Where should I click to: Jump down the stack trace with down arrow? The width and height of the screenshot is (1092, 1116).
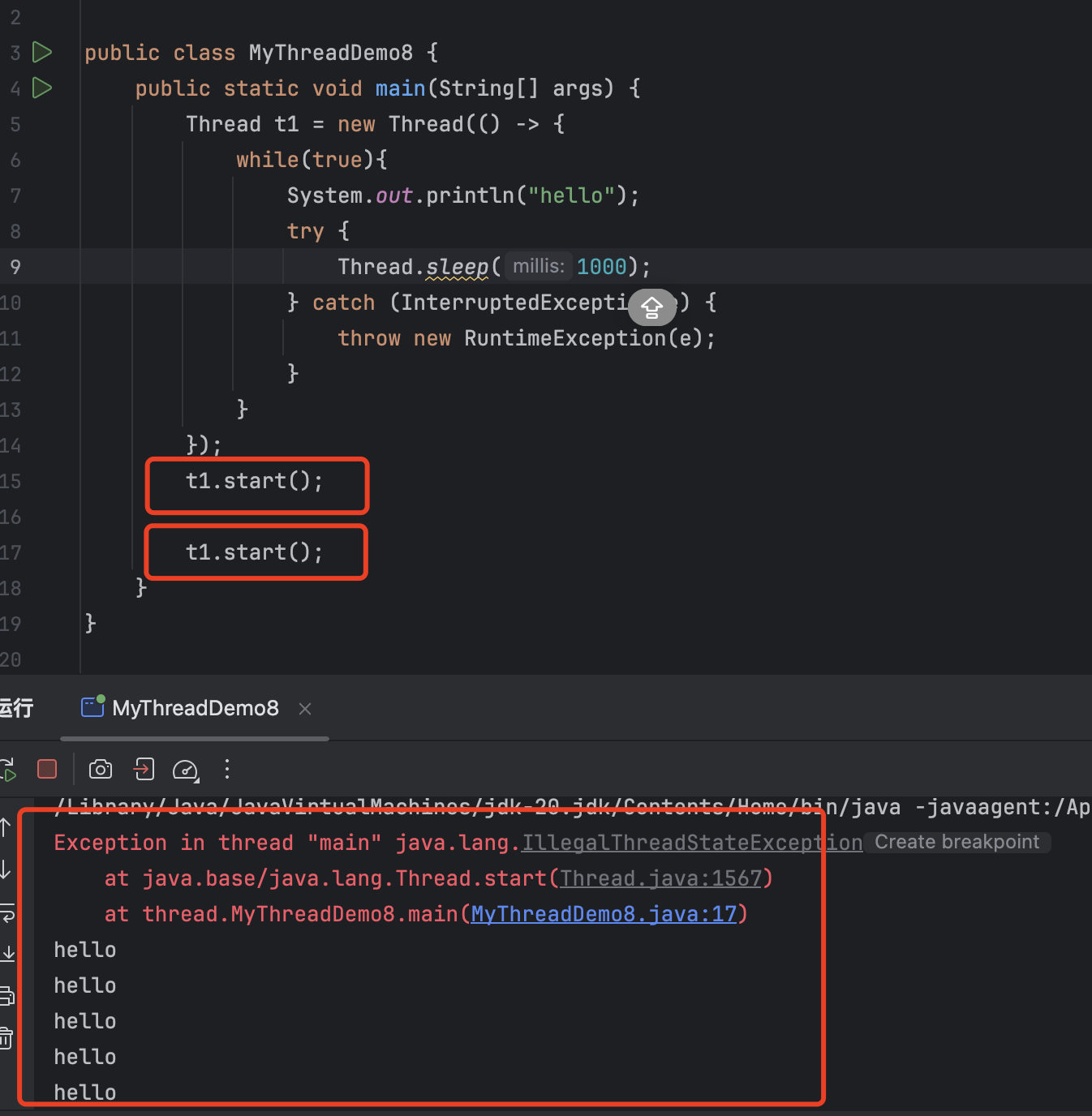(x=6, y=869)
